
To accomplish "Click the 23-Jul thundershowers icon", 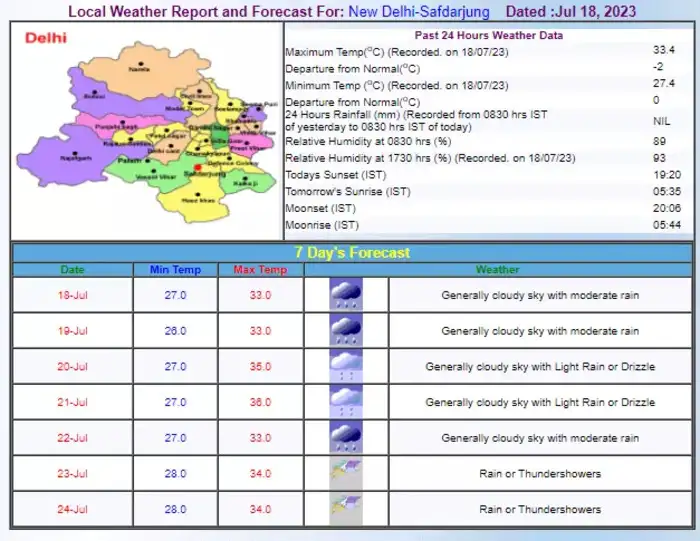I will [x=346, y=473].
